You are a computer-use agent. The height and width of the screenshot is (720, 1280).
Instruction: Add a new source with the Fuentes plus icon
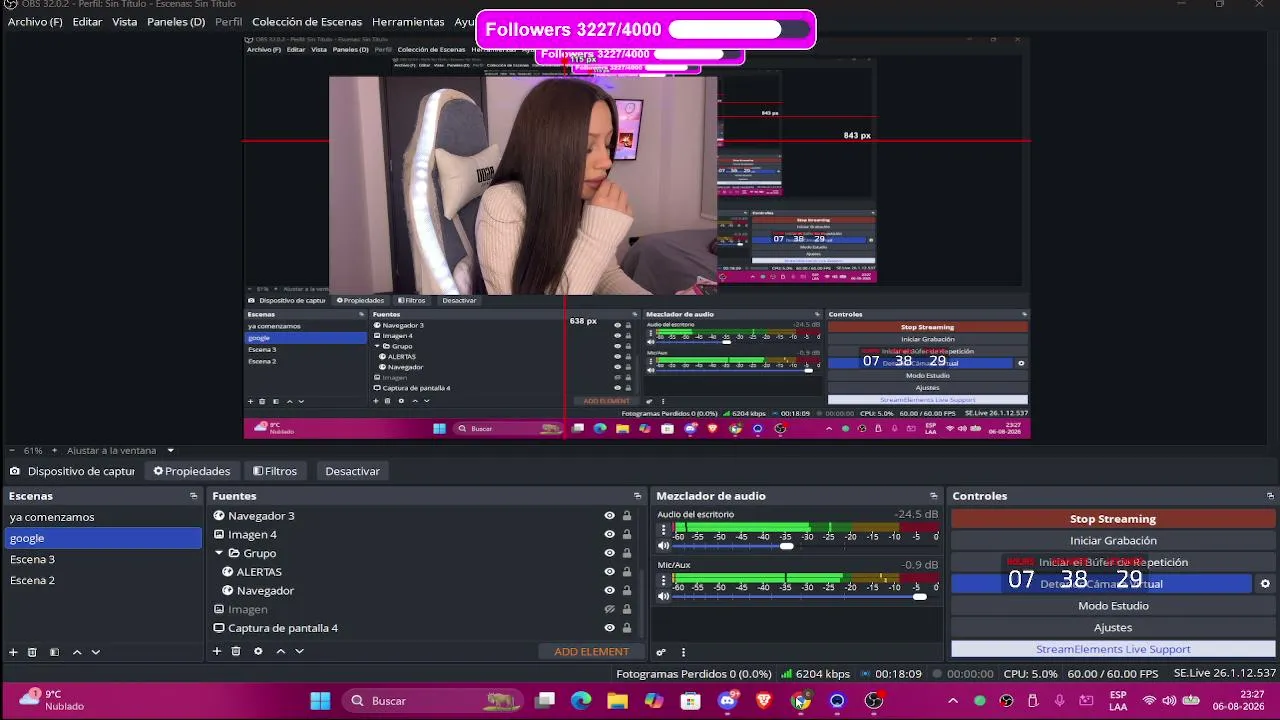coord(216,651)
